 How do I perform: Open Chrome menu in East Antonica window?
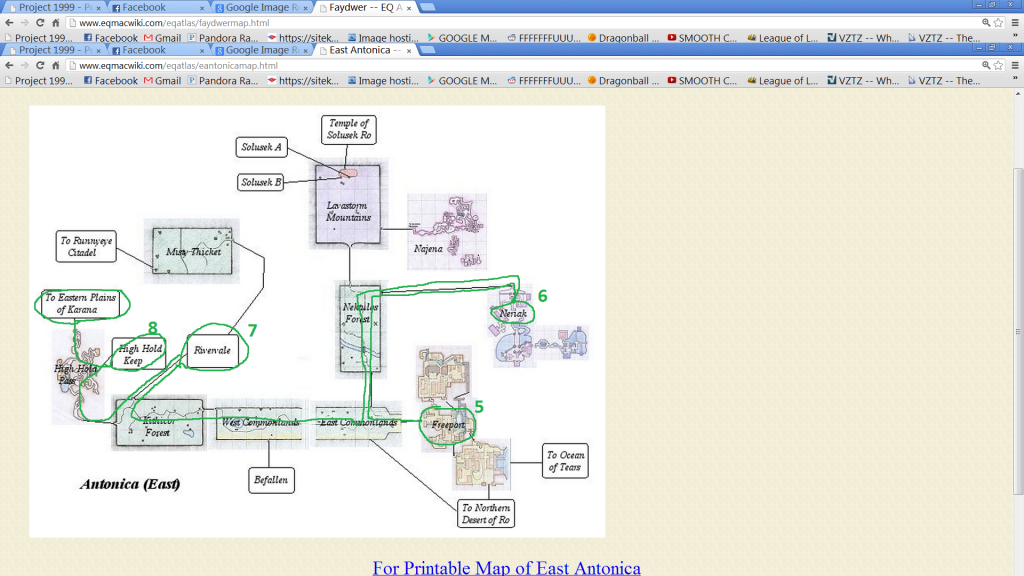point(1015,65)
